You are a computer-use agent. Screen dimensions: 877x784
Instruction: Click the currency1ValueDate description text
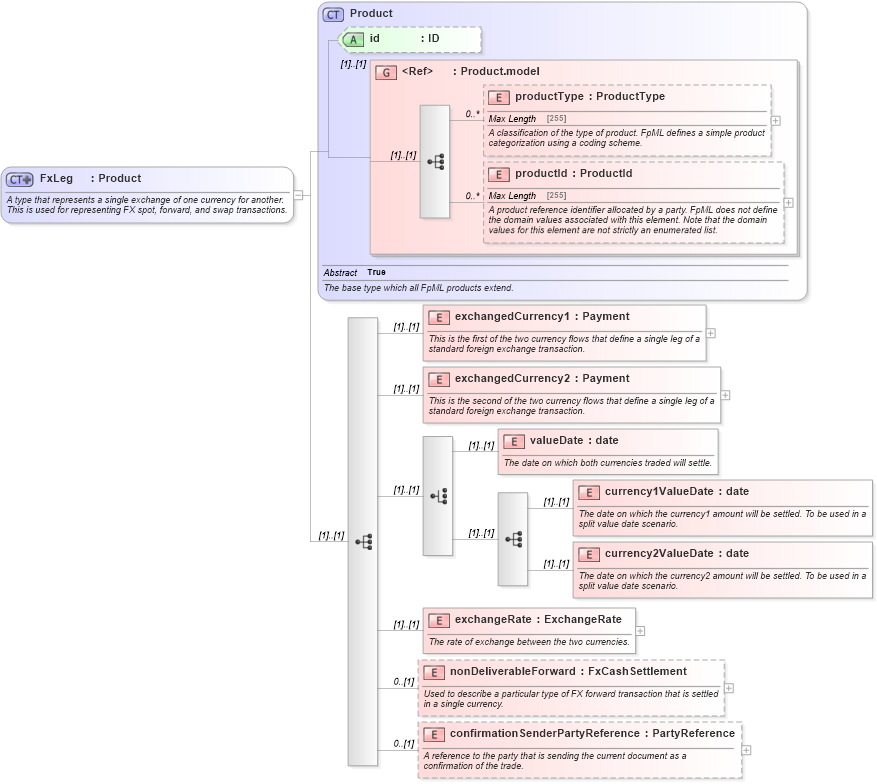[723, 519]
